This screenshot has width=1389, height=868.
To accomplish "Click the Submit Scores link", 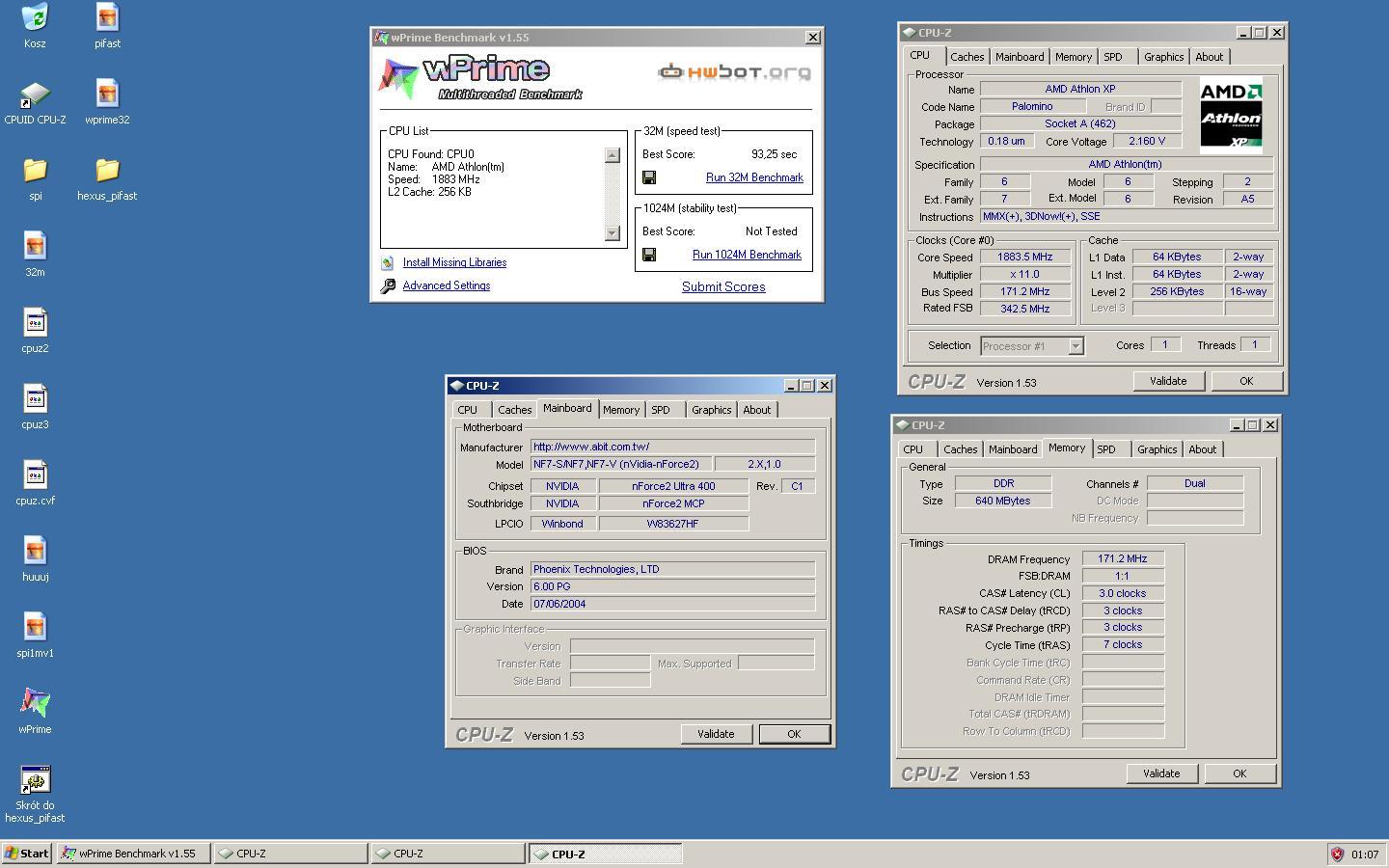I will pos(723,286).
